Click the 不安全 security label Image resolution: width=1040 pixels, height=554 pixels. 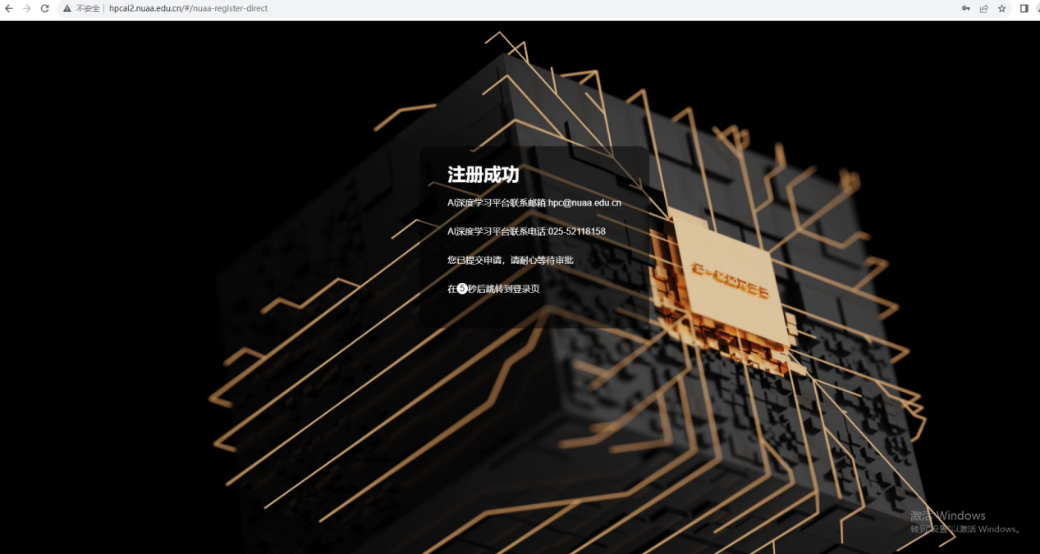click(88, 8)
